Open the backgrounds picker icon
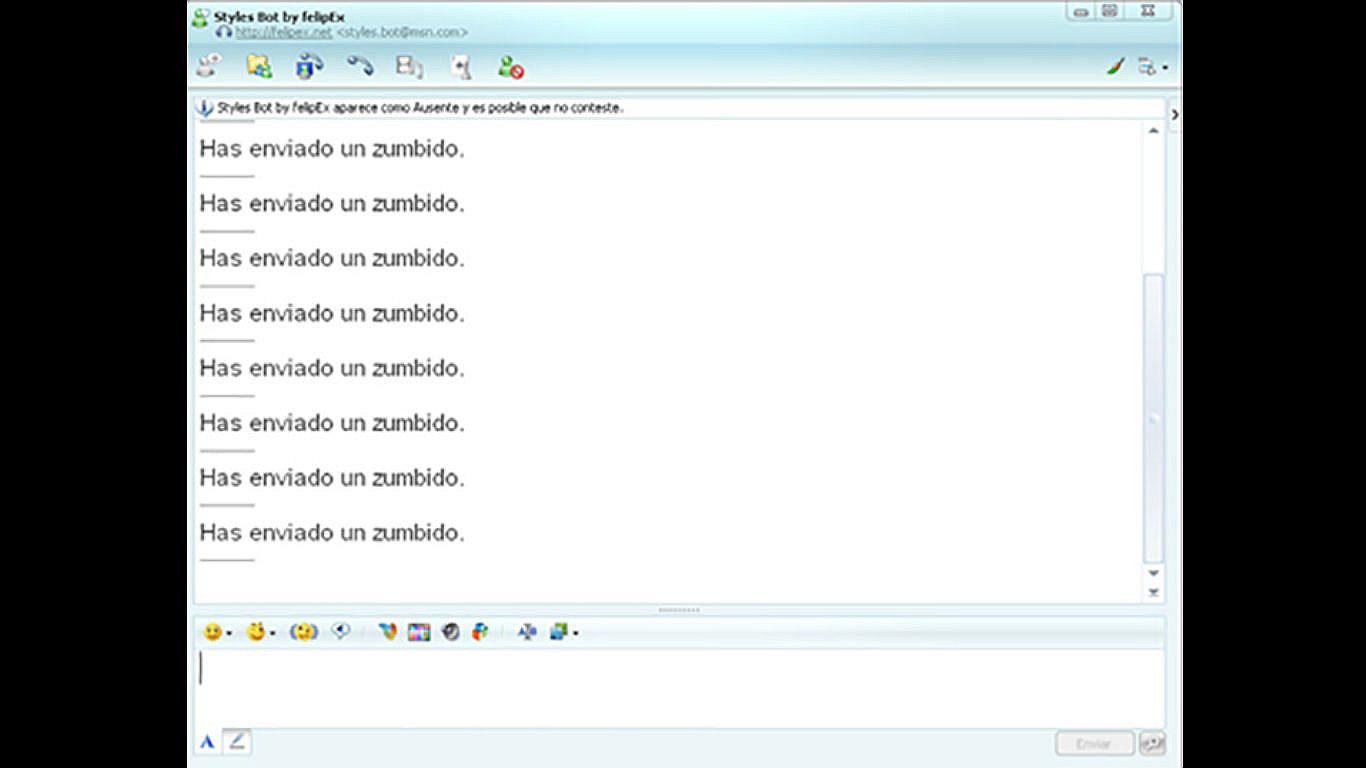The image size is (1366, 768). point(419,632)
